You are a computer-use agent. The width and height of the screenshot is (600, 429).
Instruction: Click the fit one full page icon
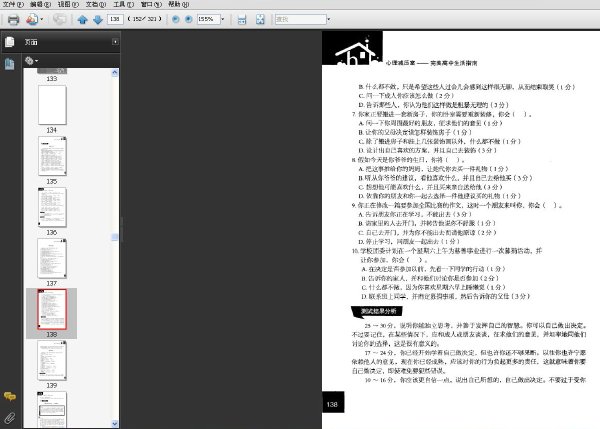pyautogui.click(x=260, y=20)
